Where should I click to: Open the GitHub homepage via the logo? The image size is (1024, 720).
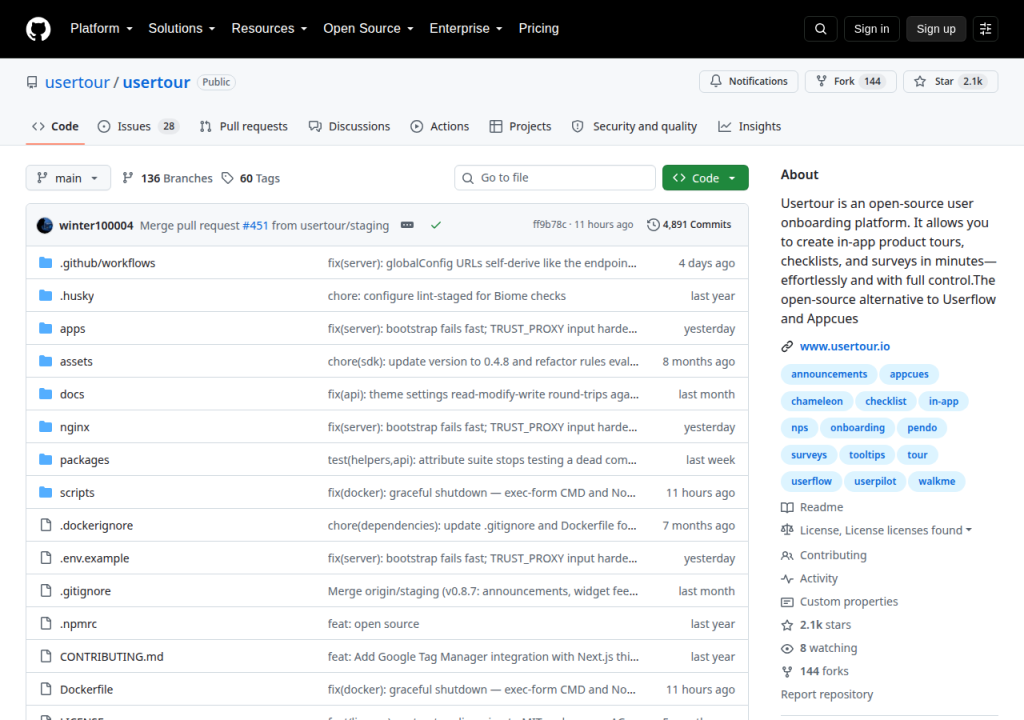point(38,29)
